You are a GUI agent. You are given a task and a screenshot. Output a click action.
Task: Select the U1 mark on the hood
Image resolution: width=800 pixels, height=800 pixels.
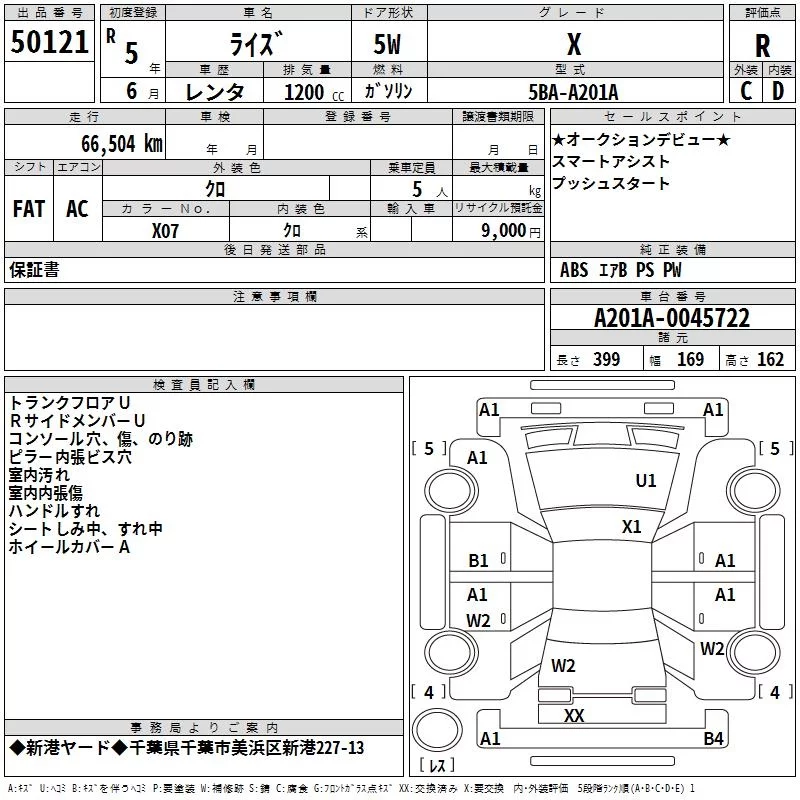point(646,481)
